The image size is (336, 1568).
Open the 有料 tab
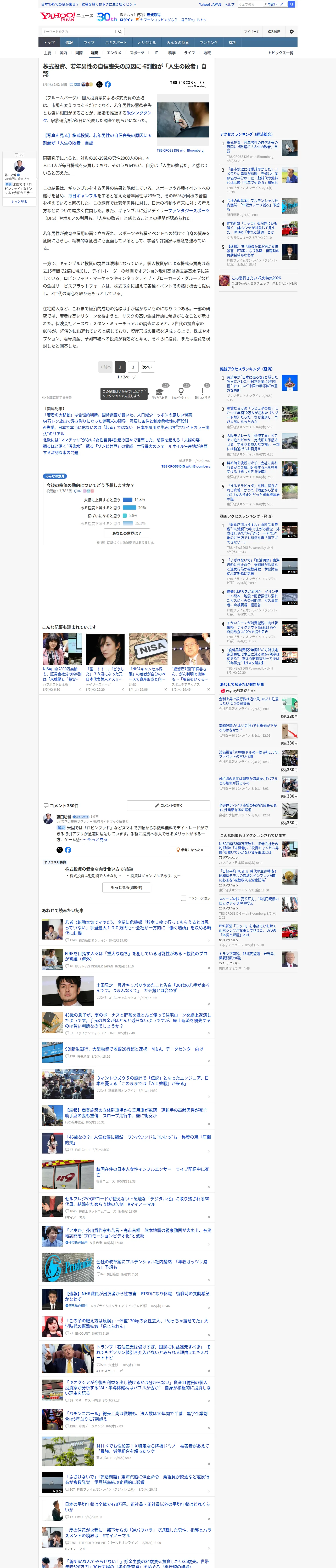click(x=232, y=43)
